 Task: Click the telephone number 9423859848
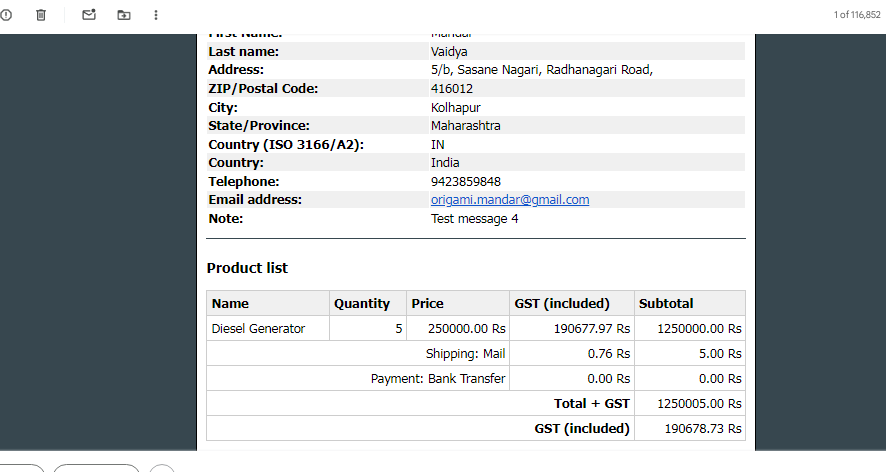465,181
